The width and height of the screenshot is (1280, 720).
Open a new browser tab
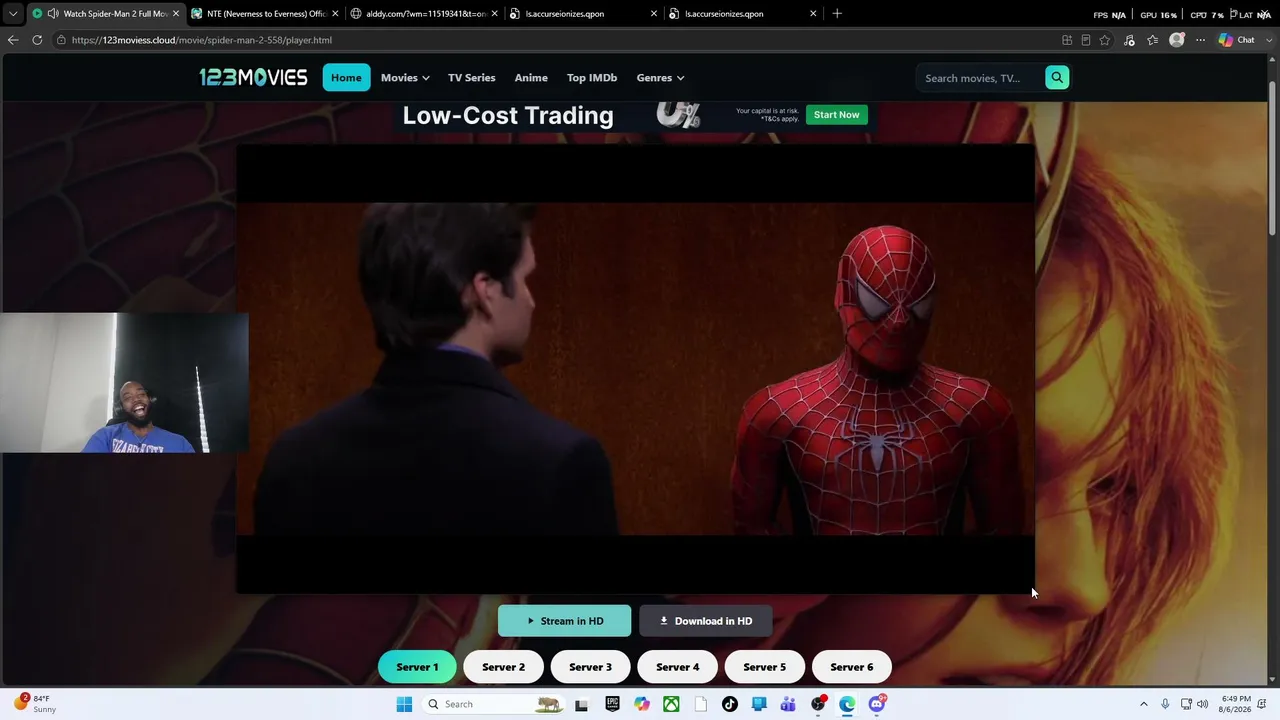point(837,14)
